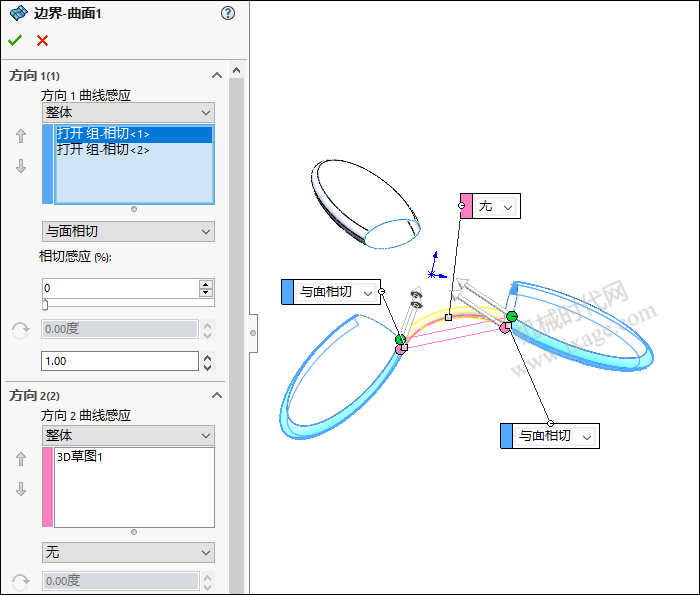The image size is (700, 595).
Task: Click right green connector point on curve
Action: (512, 316)
